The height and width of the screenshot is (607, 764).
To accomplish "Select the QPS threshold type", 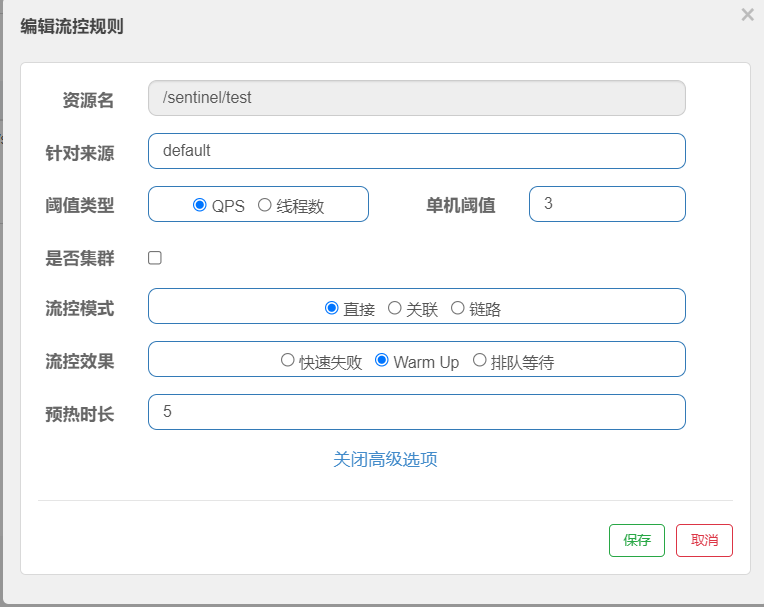I will pos(200,205).
